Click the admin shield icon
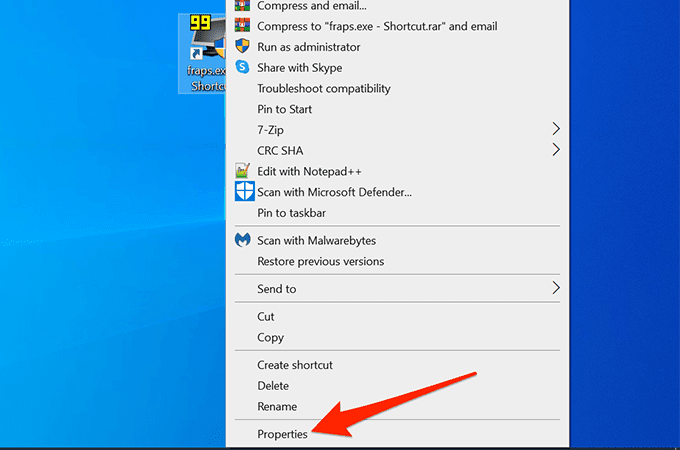The height and width of the screenshot is (450, 680). (242, 46)
